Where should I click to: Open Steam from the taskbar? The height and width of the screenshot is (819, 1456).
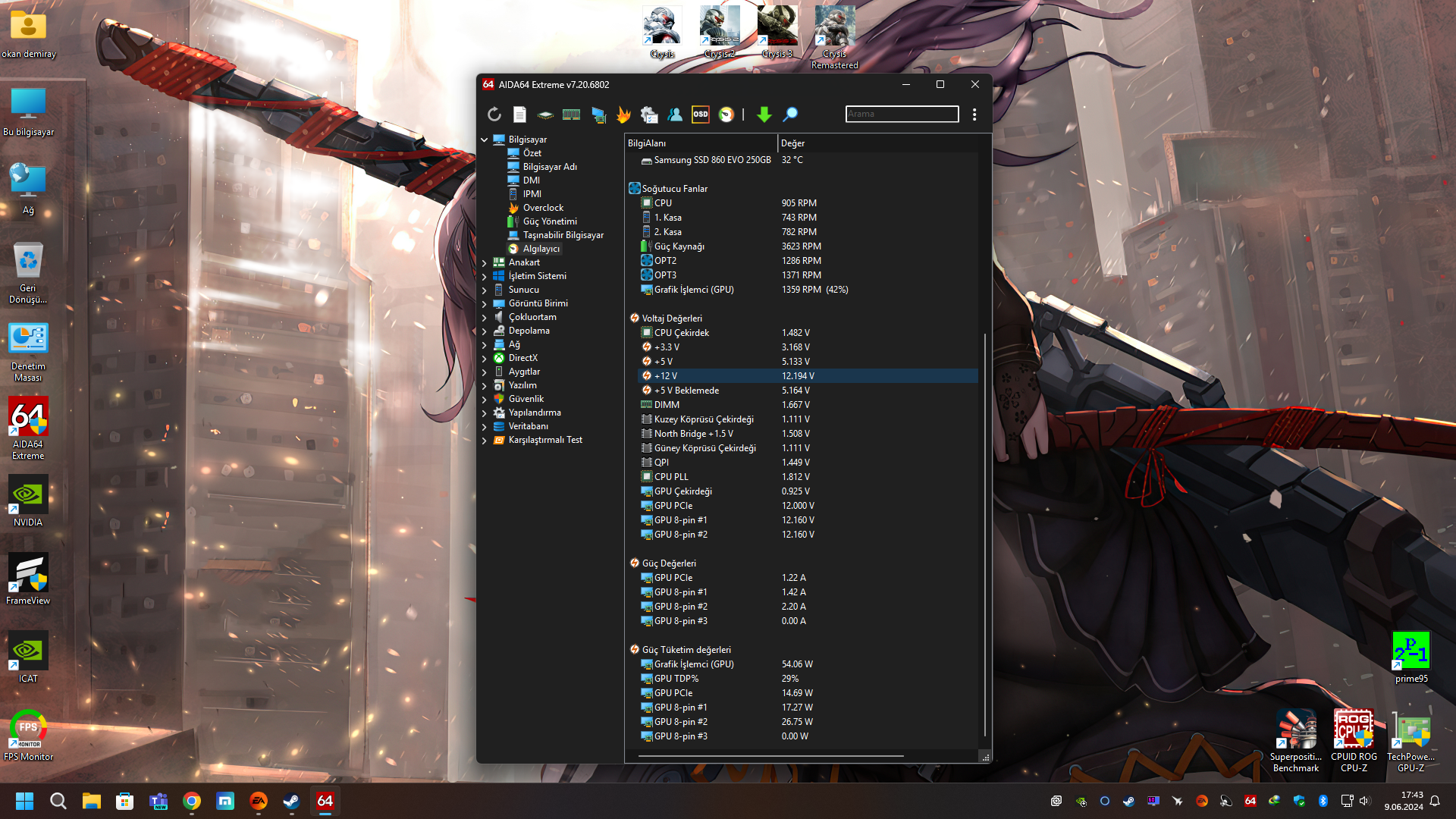(291, 801)
